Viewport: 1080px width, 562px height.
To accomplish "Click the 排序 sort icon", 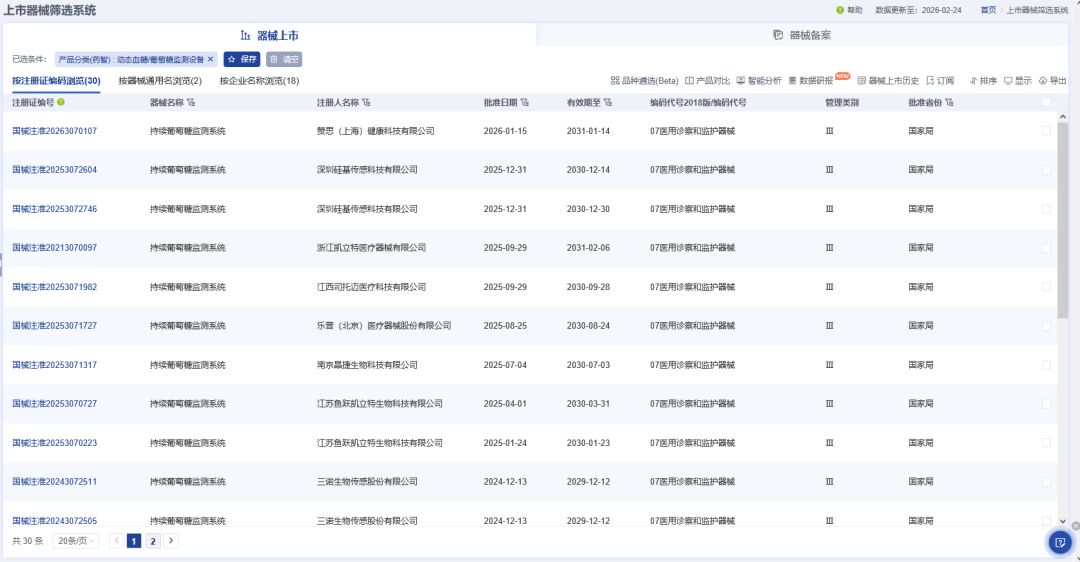I will click(973, 81).
